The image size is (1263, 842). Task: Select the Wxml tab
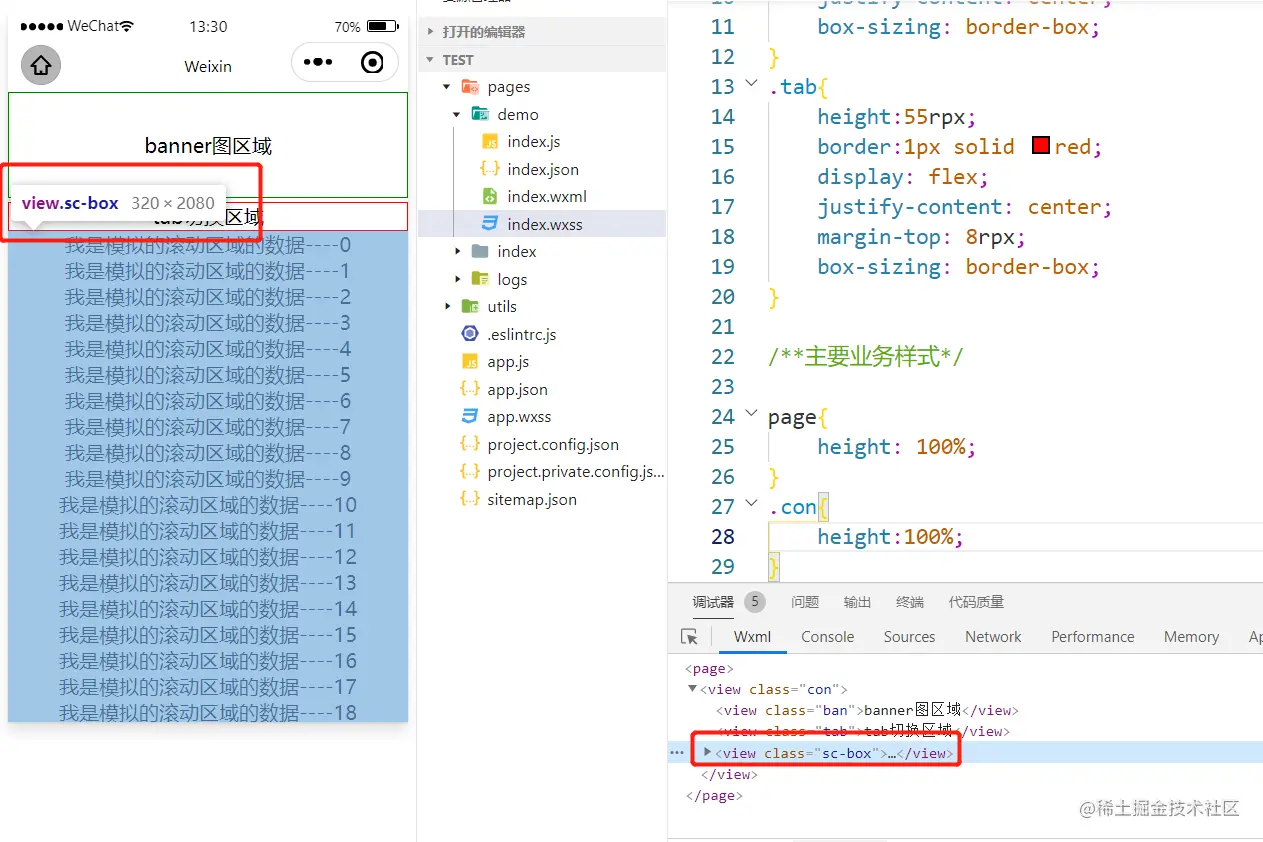[x=752, y=637]
